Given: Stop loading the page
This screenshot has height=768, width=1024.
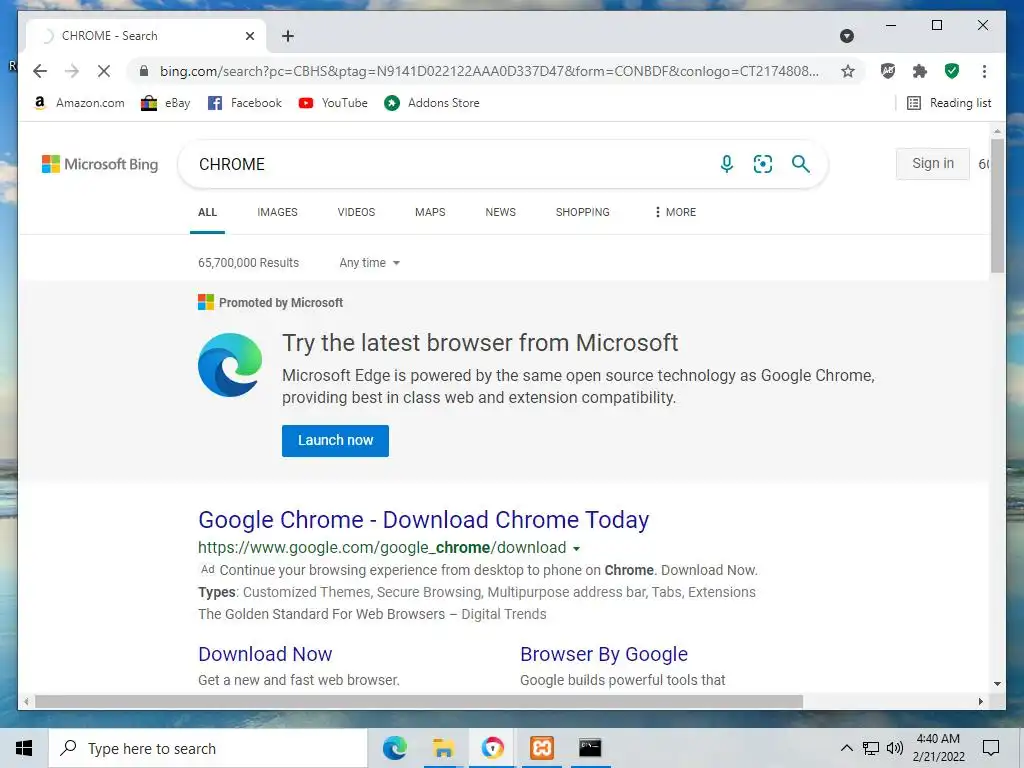Looking at the screenshot, I should (x=104, y=71).
